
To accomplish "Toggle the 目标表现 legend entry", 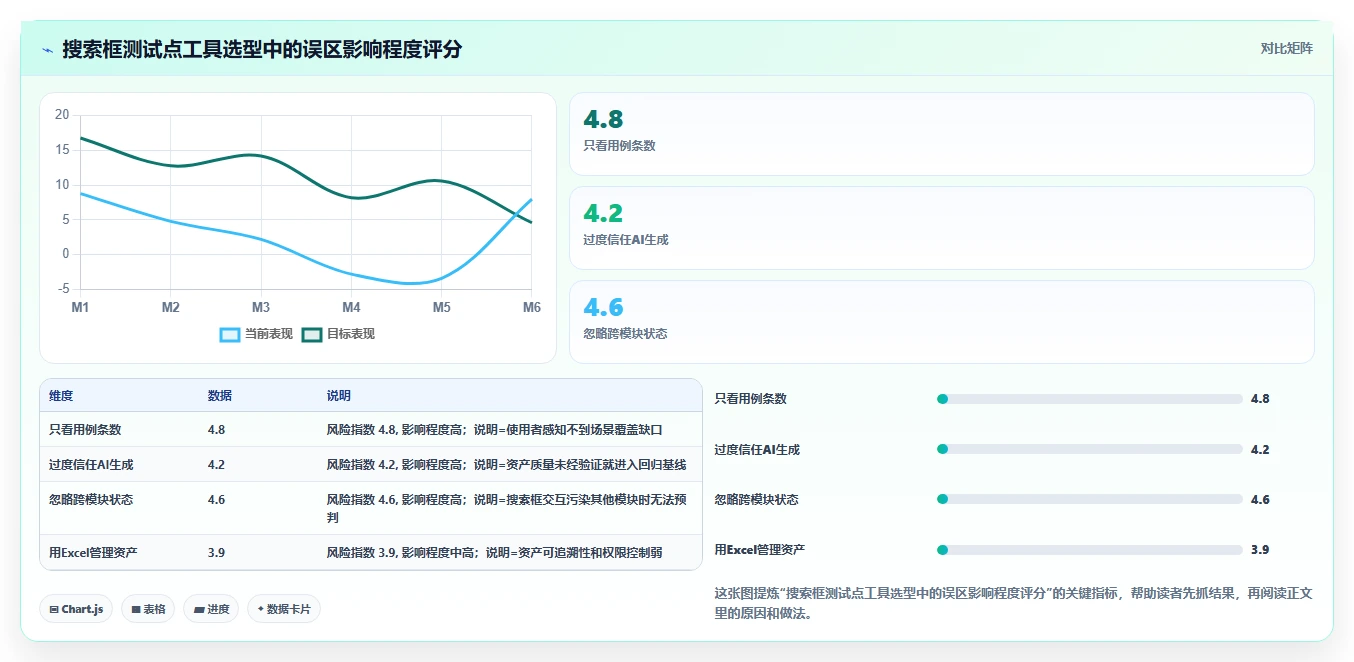I will pos(338,334).
